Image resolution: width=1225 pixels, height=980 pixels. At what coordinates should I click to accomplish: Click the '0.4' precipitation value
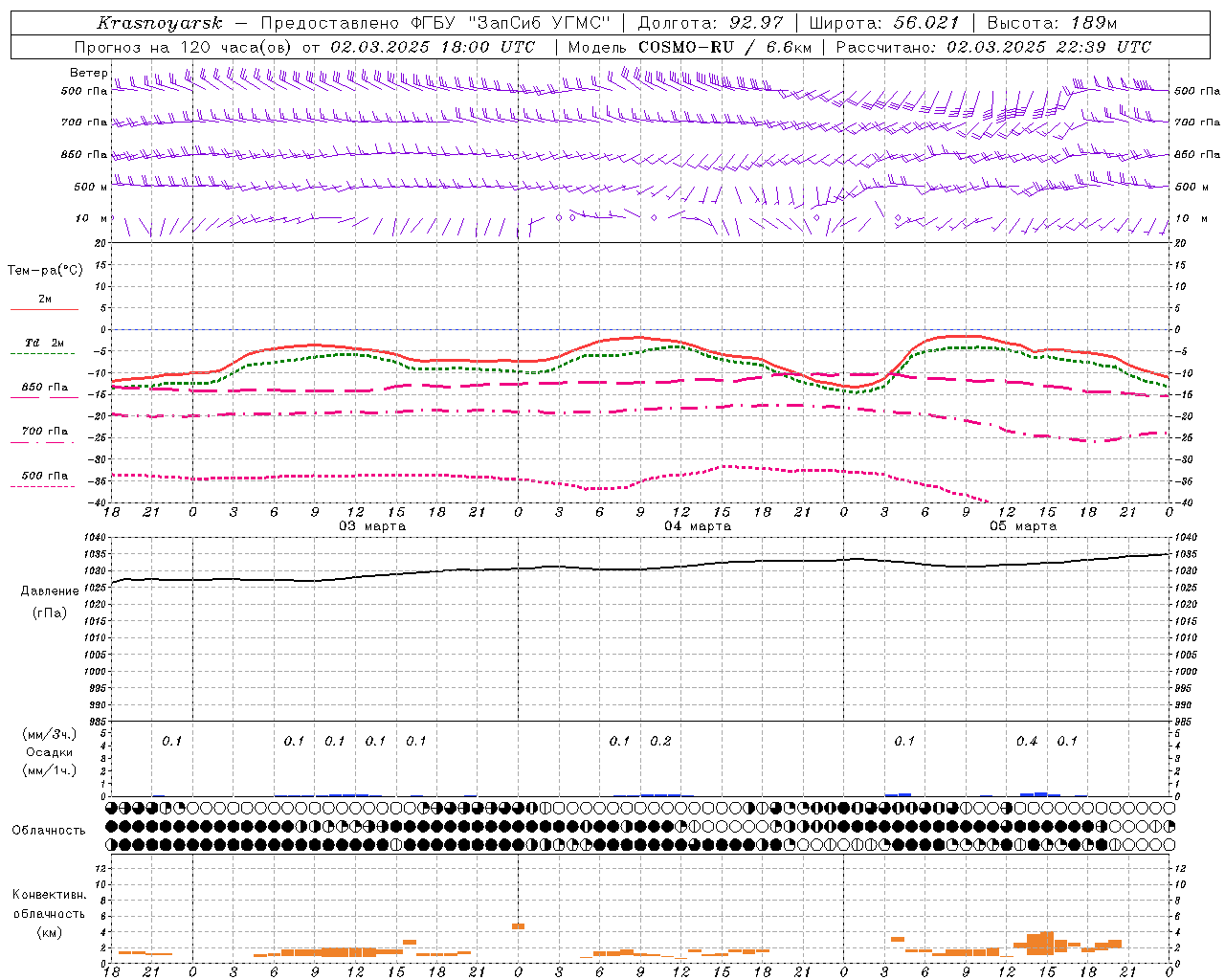point(1027,742)
